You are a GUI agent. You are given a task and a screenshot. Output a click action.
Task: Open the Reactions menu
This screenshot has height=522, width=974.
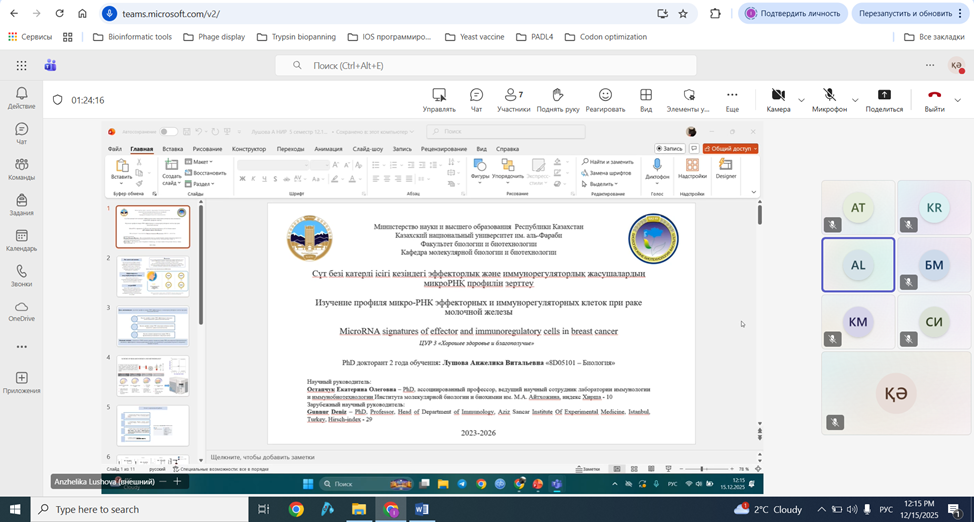605,99
